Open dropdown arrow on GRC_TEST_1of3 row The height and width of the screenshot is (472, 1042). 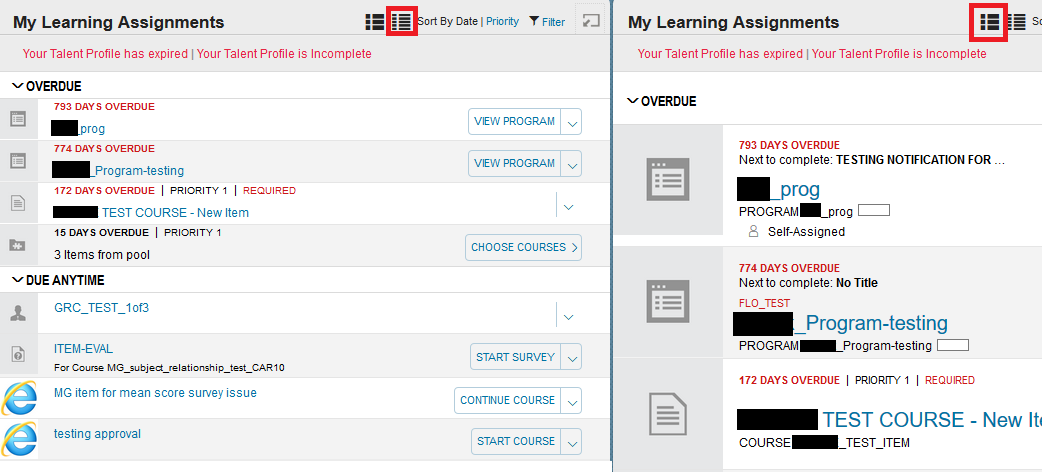(568, 317)
